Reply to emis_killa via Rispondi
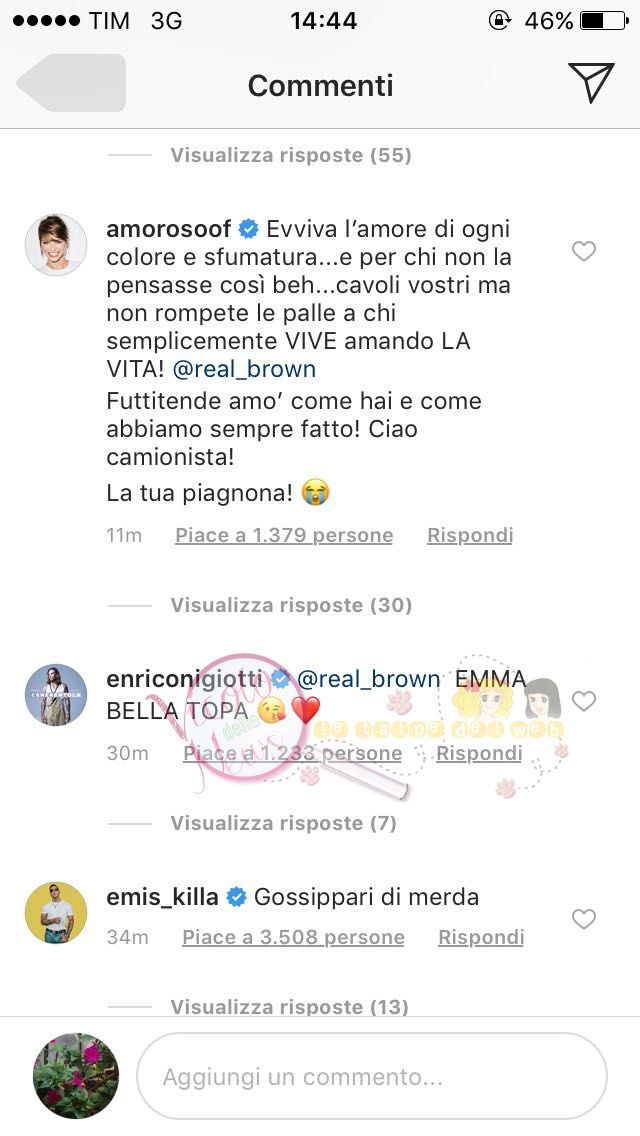Image resolution: width=640 pixels, height=1136 pixels. 481,937
